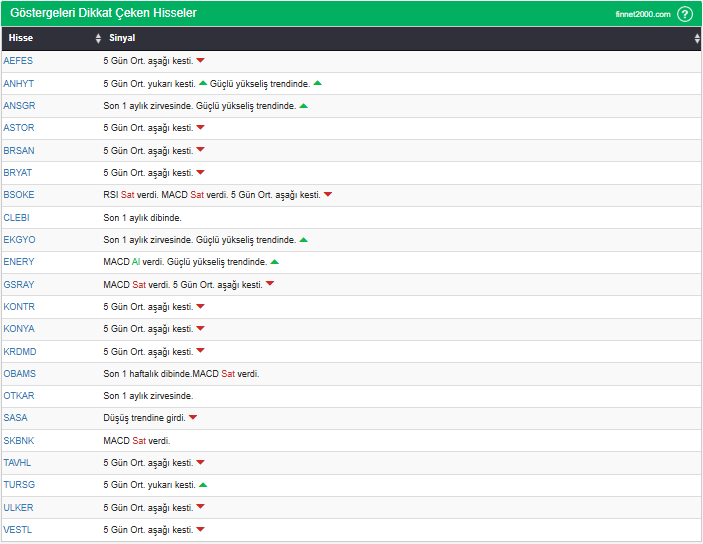Screen dimensions: 703x544
Task: Select 'MACD Sat verdi.' in SKBNK row
Action: click(x=137, y=441)
